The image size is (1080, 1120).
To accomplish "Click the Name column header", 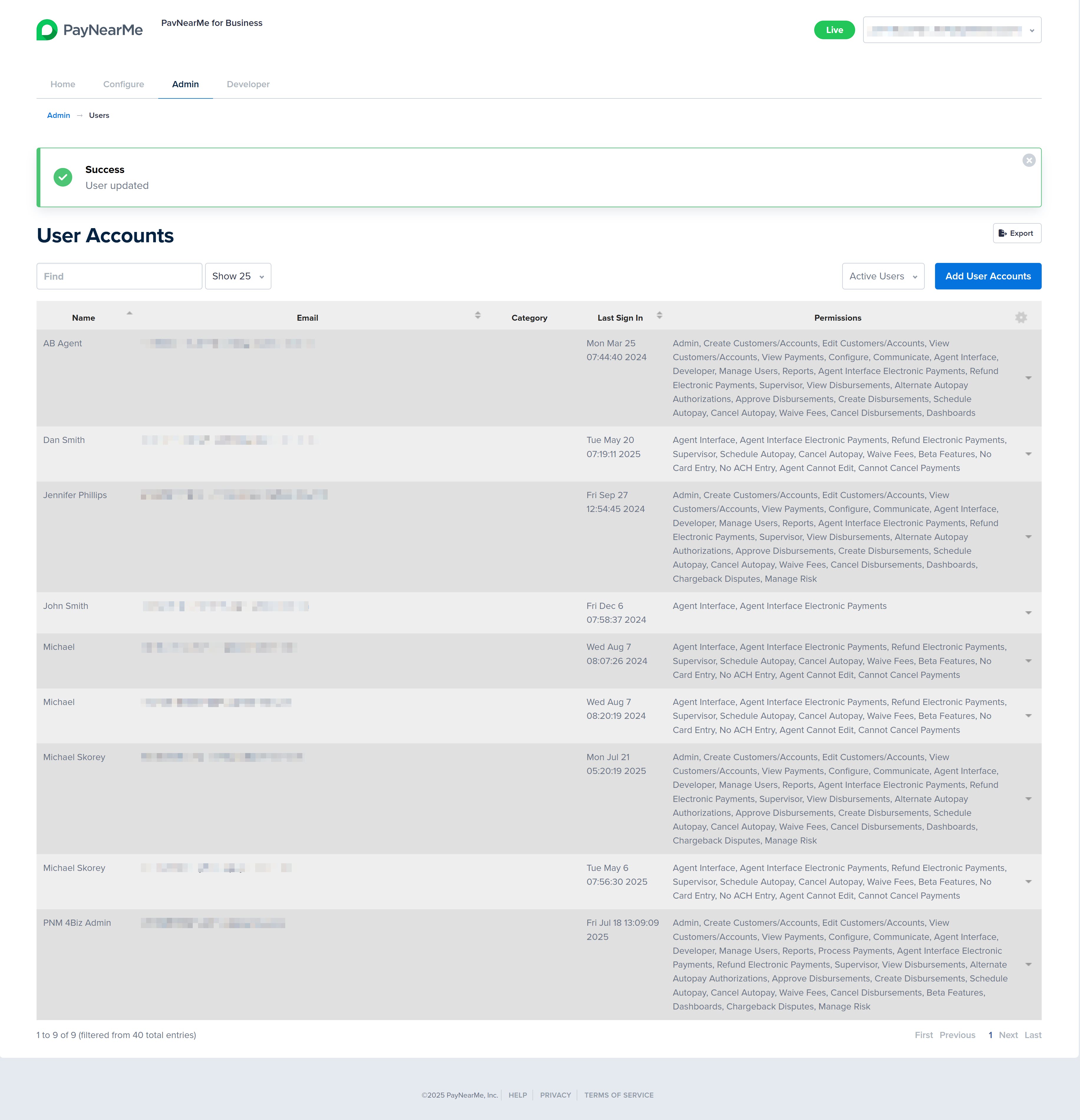I will point(83,318).
